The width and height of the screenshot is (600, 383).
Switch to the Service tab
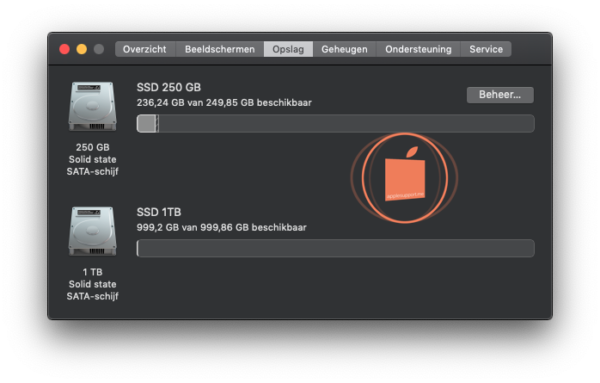point(486,49)
